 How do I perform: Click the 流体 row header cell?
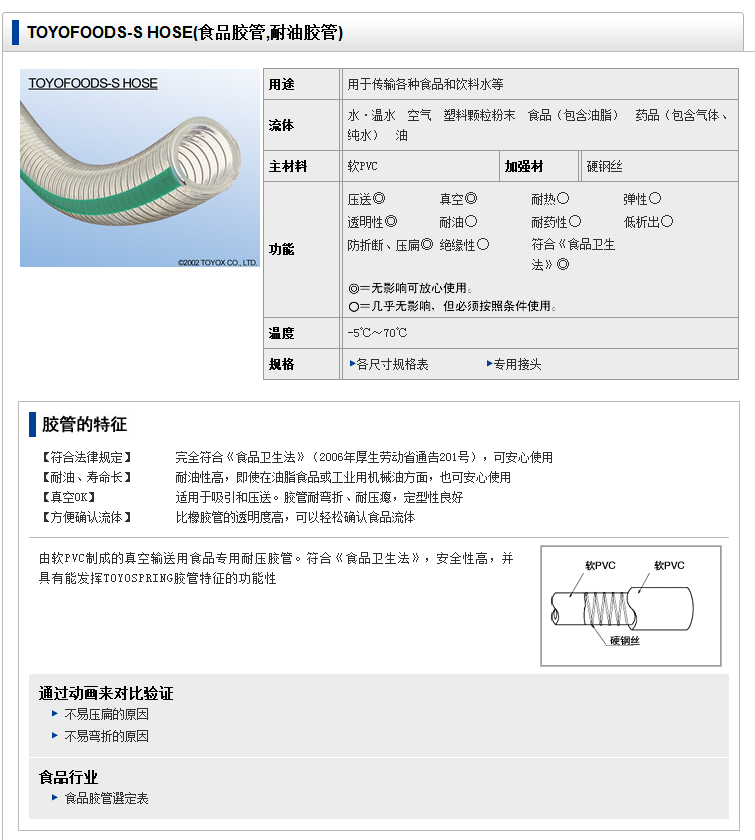point(302,125)
